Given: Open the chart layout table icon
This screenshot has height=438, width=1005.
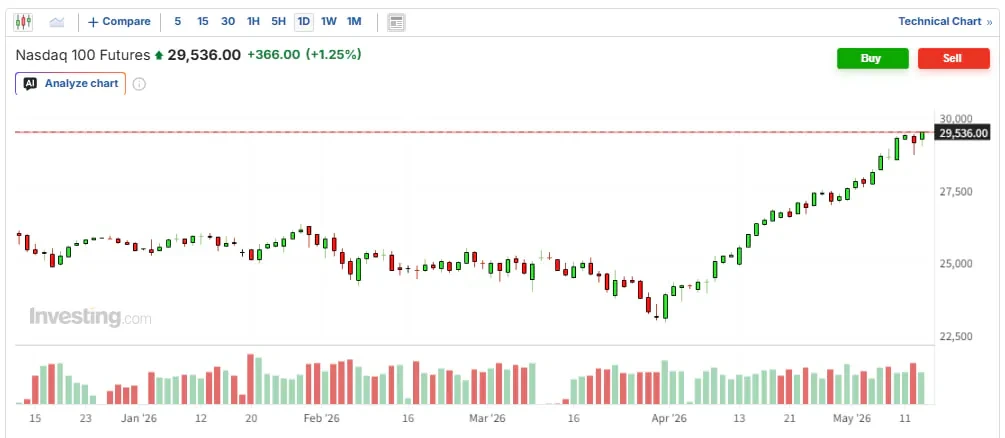Looking at the screenshot, I should 396,22.
